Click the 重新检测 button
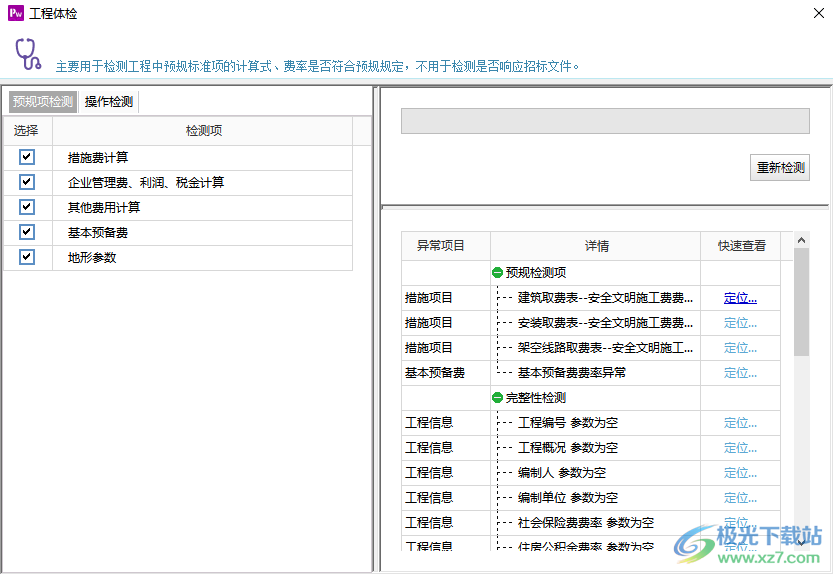833x574 pixels. (780, 168)
